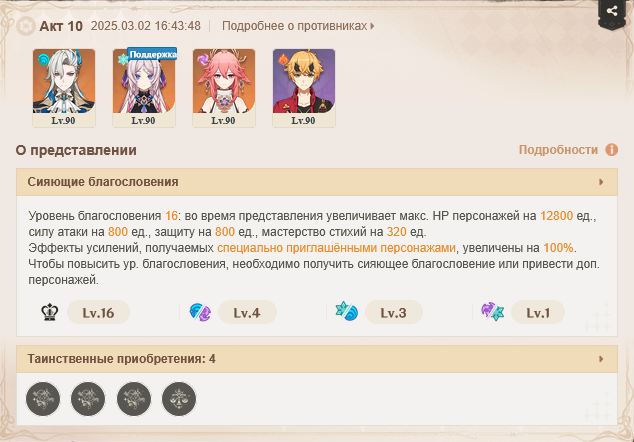Select the blond Pyro character card
634x442 pixels.
[x=304, y=88]
